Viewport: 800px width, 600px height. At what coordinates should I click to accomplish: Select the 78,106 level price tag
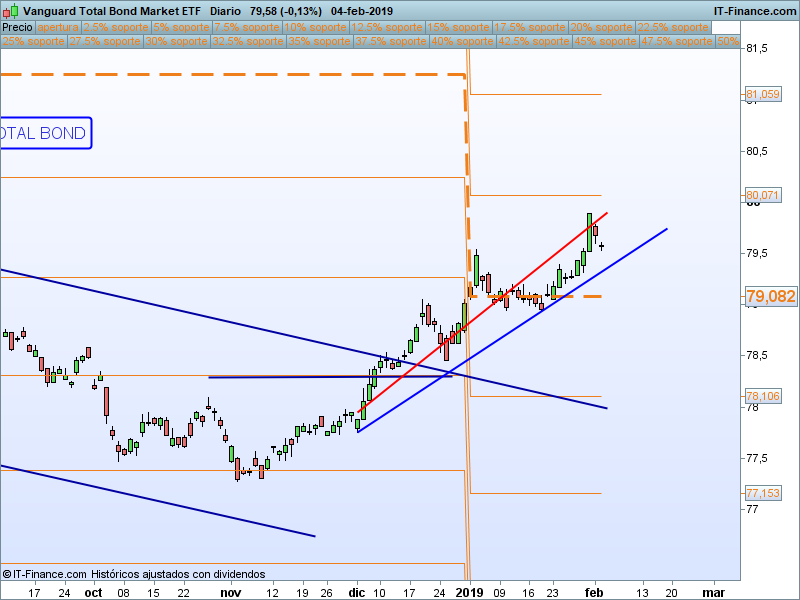coord(763,396)
